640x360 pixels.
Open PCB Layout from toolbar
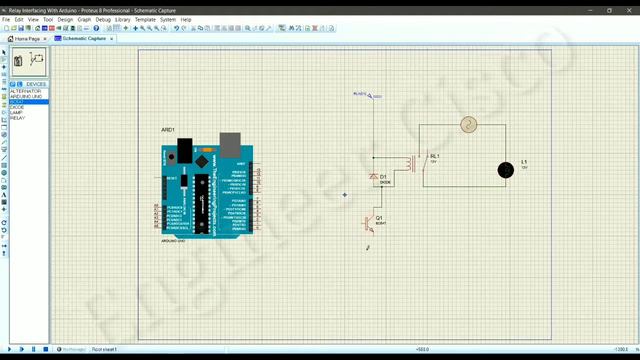coord(52,28)
